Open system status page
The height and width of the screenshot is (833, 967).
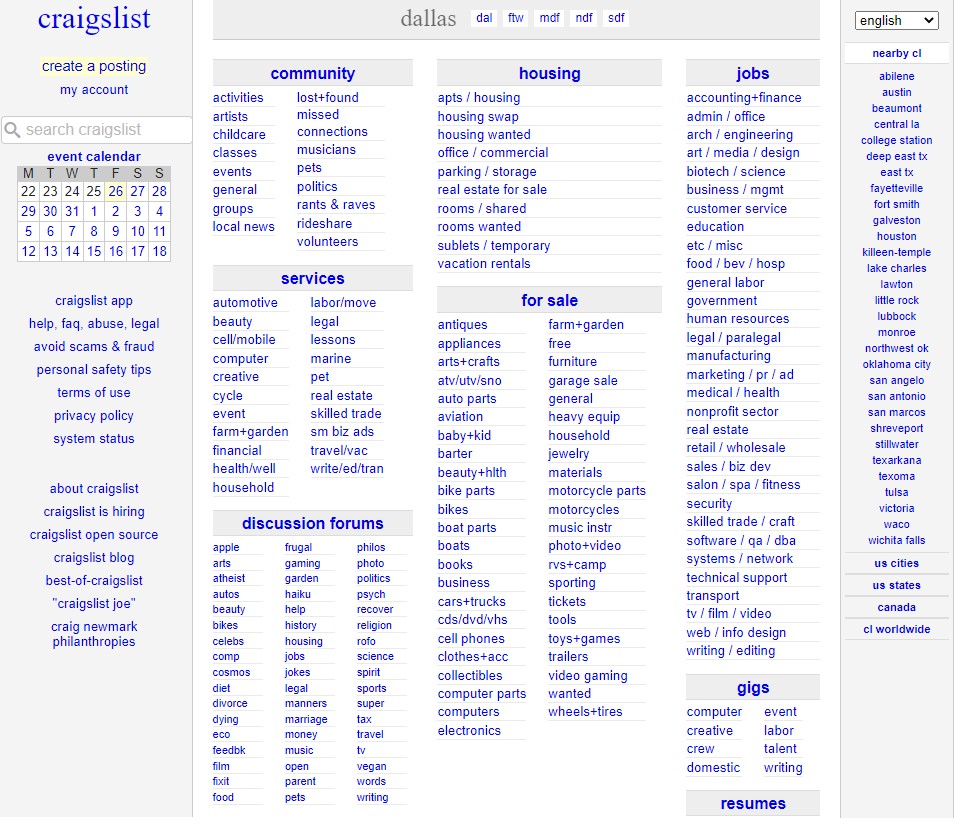coord(94,438)
